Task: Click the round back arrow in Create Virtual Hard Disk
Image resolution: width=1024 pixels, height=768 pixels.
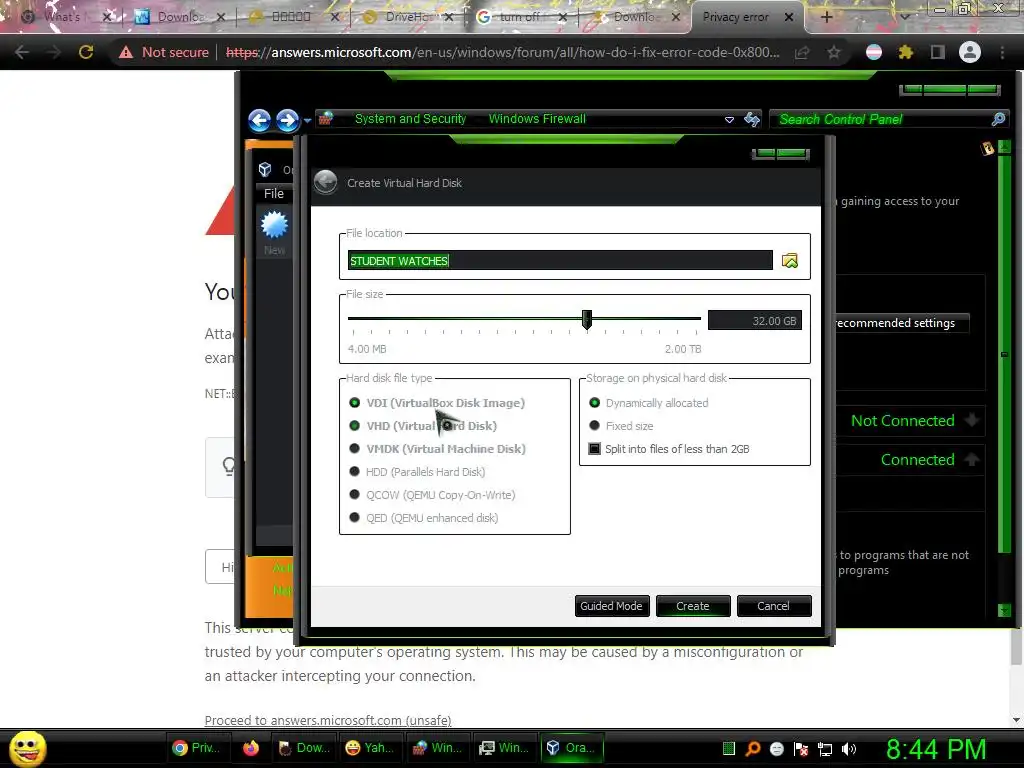Action: click(325, 182)
